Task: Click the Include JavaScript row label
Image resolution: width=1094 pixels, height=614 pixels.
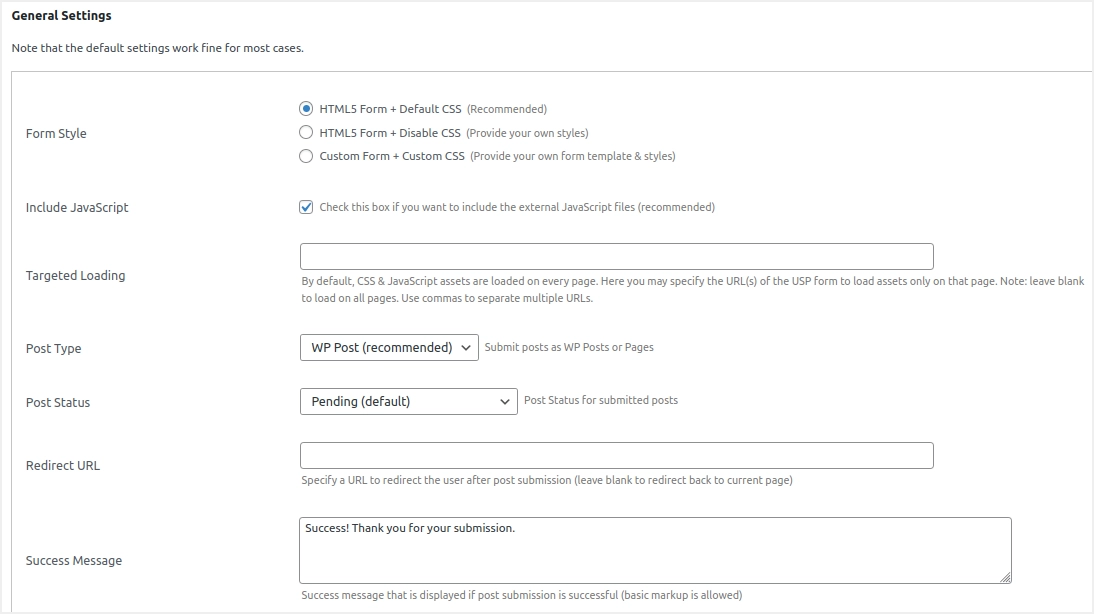Action: coord(77,208)
